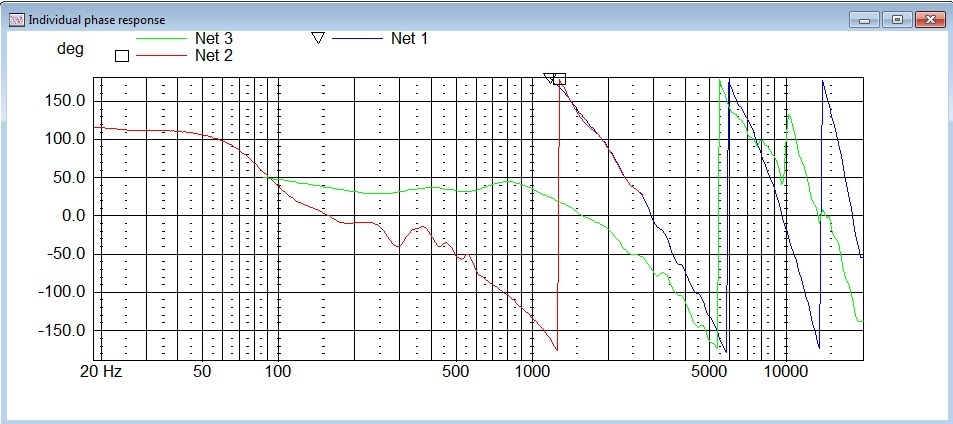Click the deg y-axis unit label
The width and height of the screenshot is (953, 424).
click(69, 48)
